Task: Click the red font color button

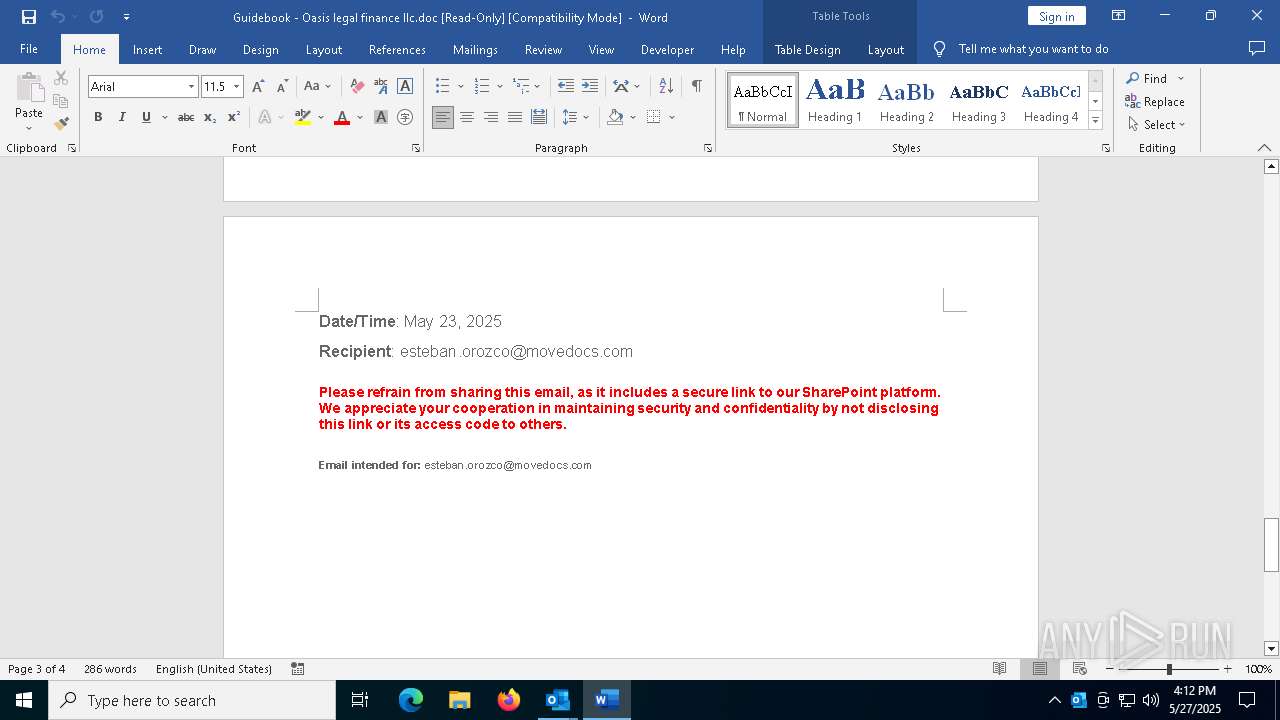Action: pos(342,117)
